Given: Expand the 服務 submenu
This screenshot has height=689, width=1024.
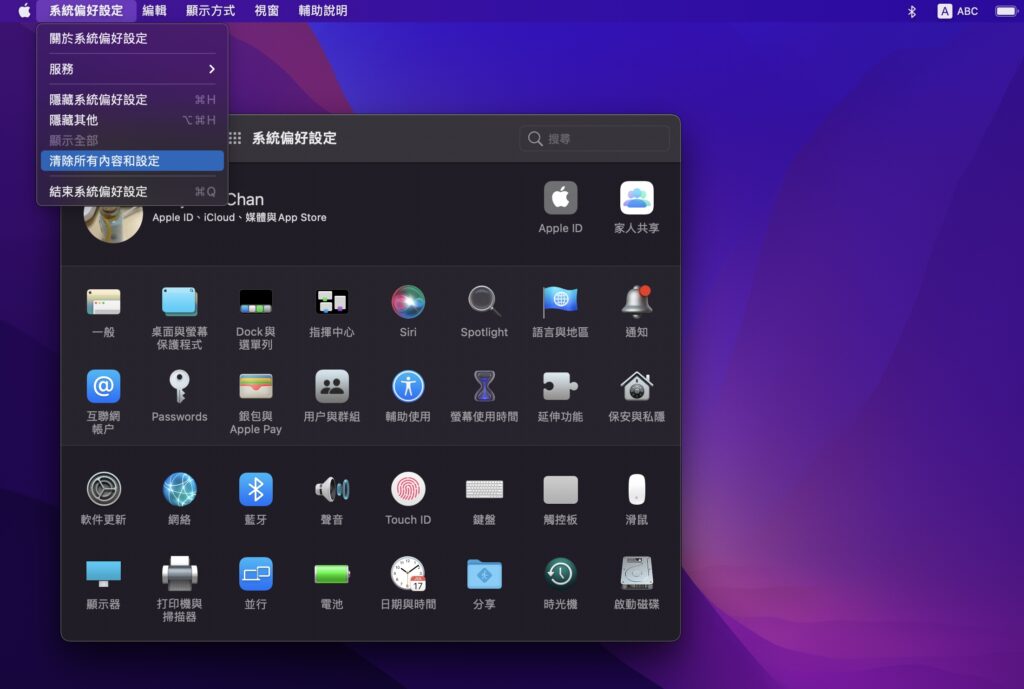Looking at the screenshot, I should point(132,69).
